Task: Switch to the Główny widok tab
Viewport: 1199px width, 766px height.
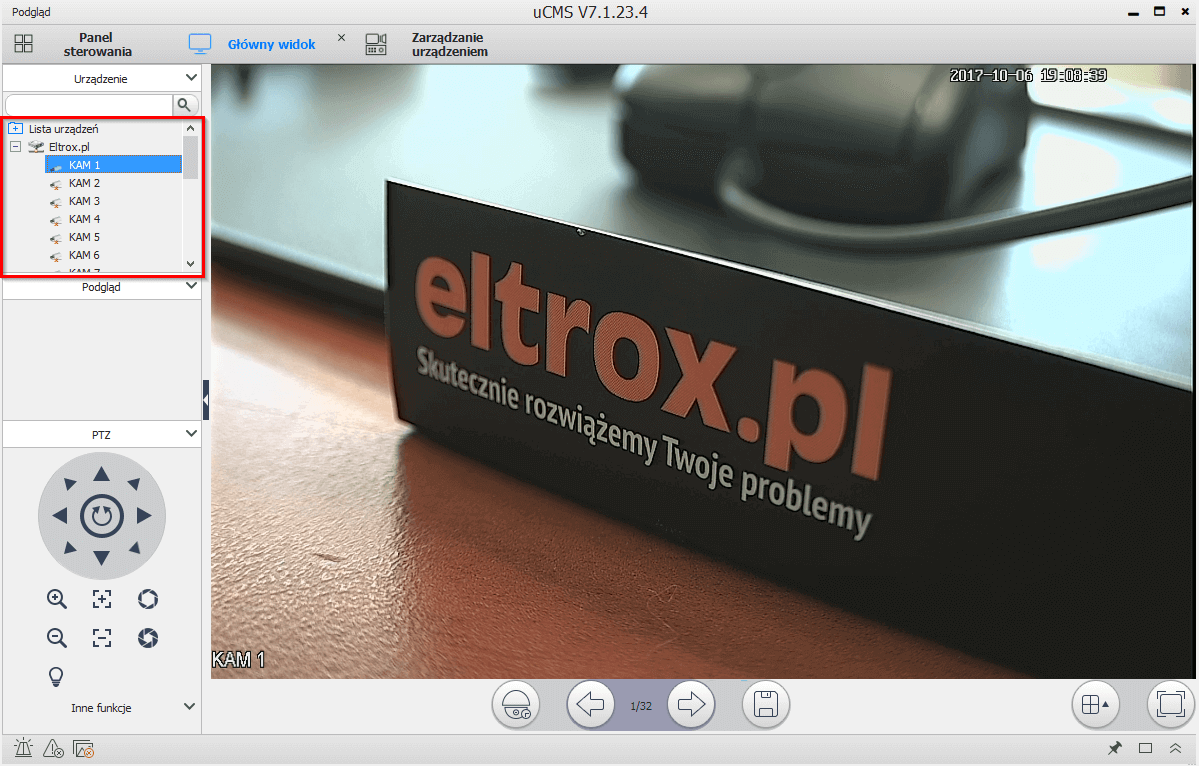Action: [271, 44]
